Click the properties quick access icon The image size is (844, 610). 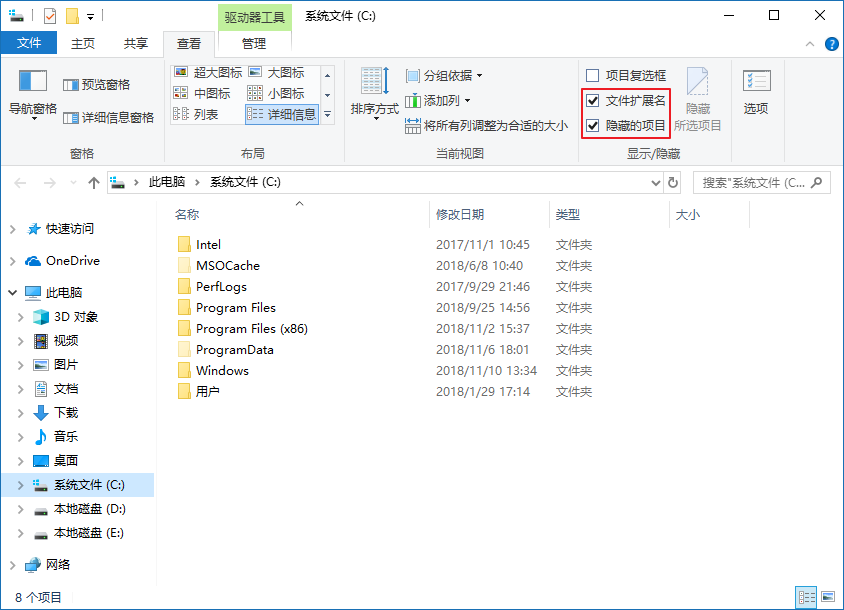50,16
